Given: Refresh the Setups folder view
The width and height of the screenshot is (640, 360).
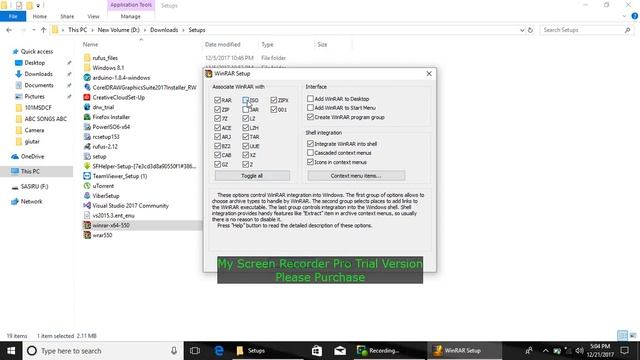Looking at the screenshot, I should click(x=530, y=30).
